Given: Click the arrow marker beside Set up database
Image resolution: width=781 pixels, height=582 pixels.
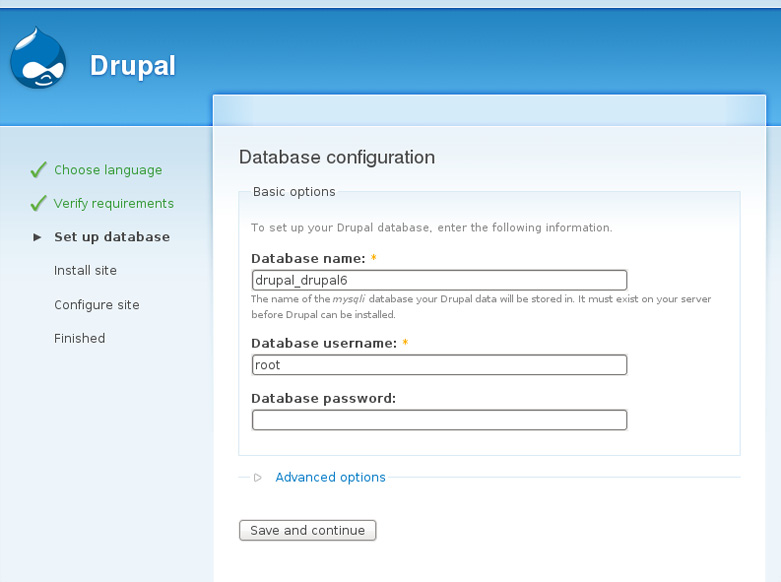Looking at the screenshot, I should click(x=38, y=237).
